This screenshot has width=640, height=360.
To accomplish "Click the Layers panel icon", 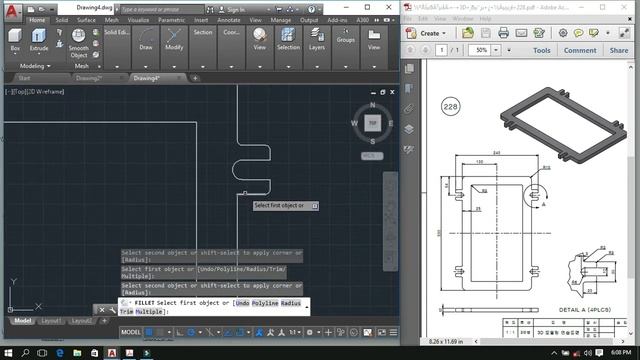I will (x=317, y=36).
